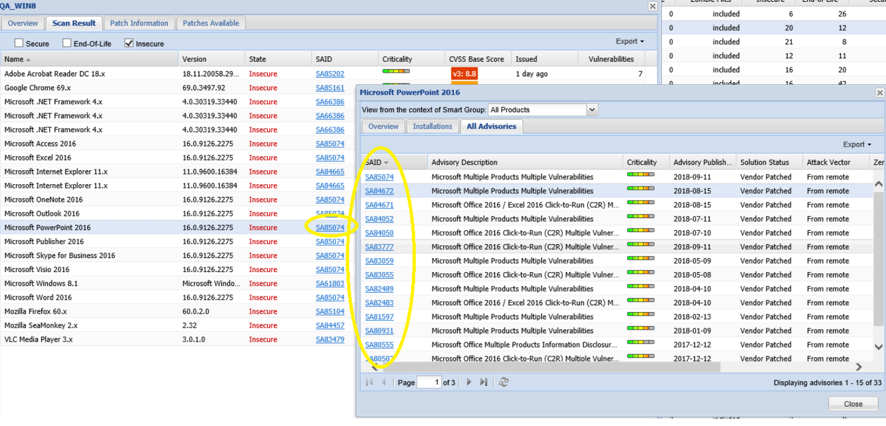Select the Microsoft Visio 2016 row
Viewport: 886px width, 426px height.
177,269
